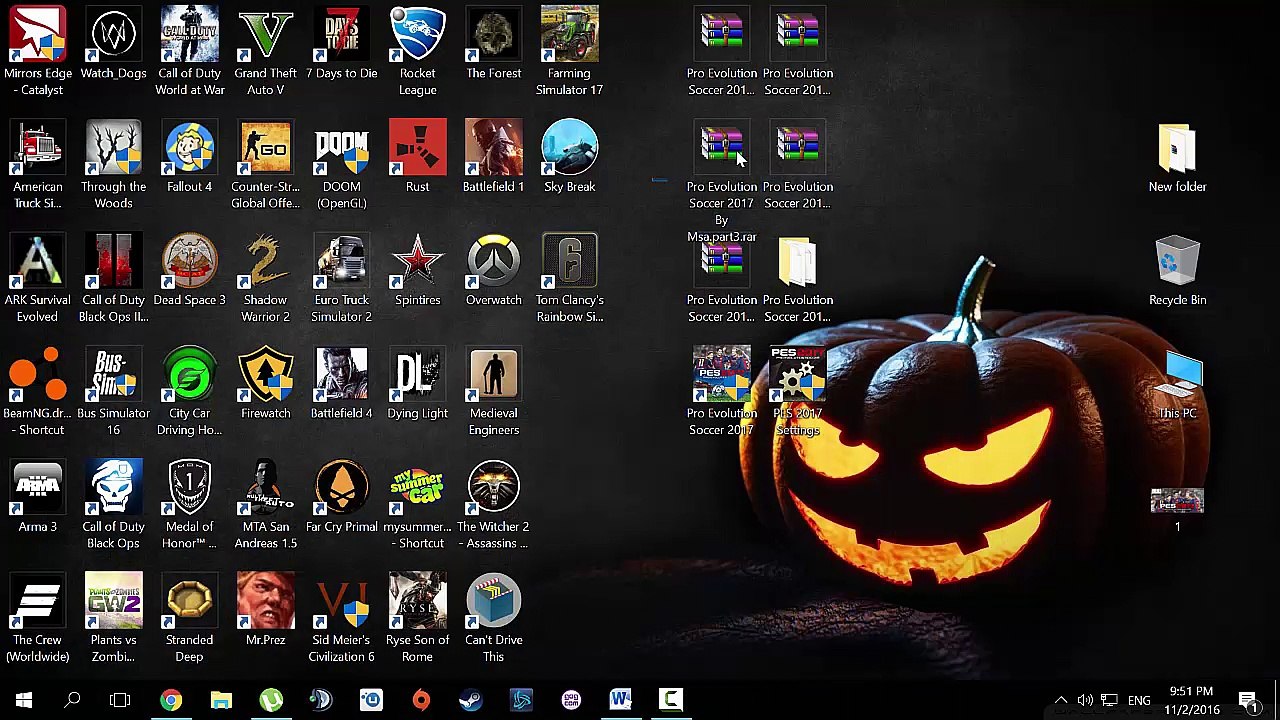Open Google Chrome in the taskbar
Image resolution: width=1280 pixels, height=720 pixels.
point(171,700)
